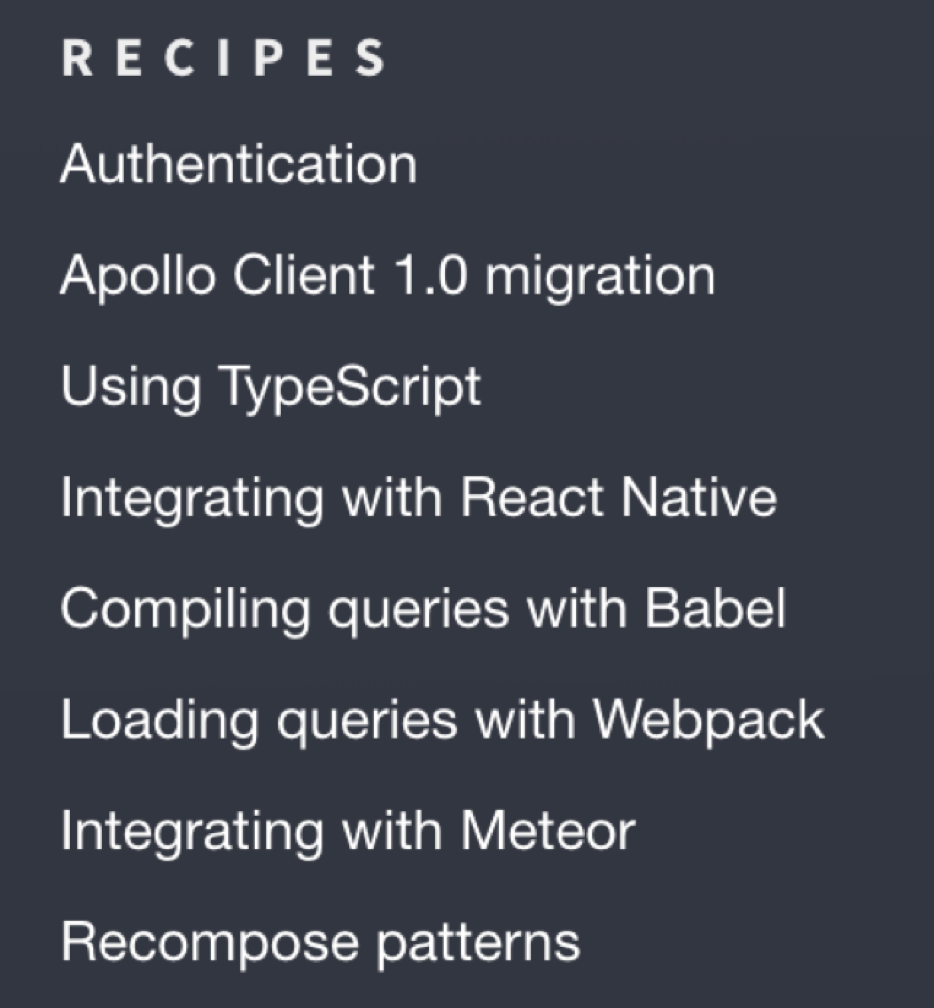Pick the TypeScript usage recipe
Image resolution: width=934 pixels, height=1008 pixels.
pyautogui.click(x=270, y=387)
